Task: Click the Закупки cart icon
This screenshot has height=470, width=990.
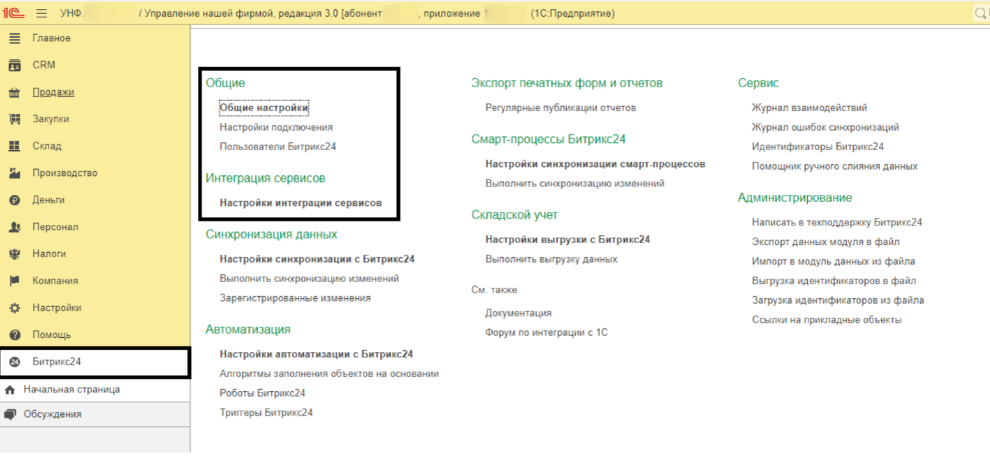Action: 15,119
